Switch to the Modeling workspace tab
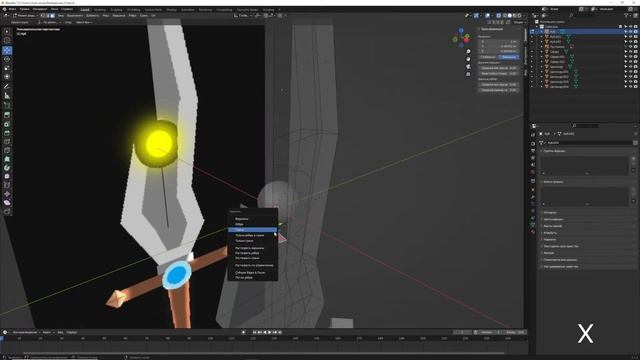This screenshot has width=640, height=360. tap(100, 9)
